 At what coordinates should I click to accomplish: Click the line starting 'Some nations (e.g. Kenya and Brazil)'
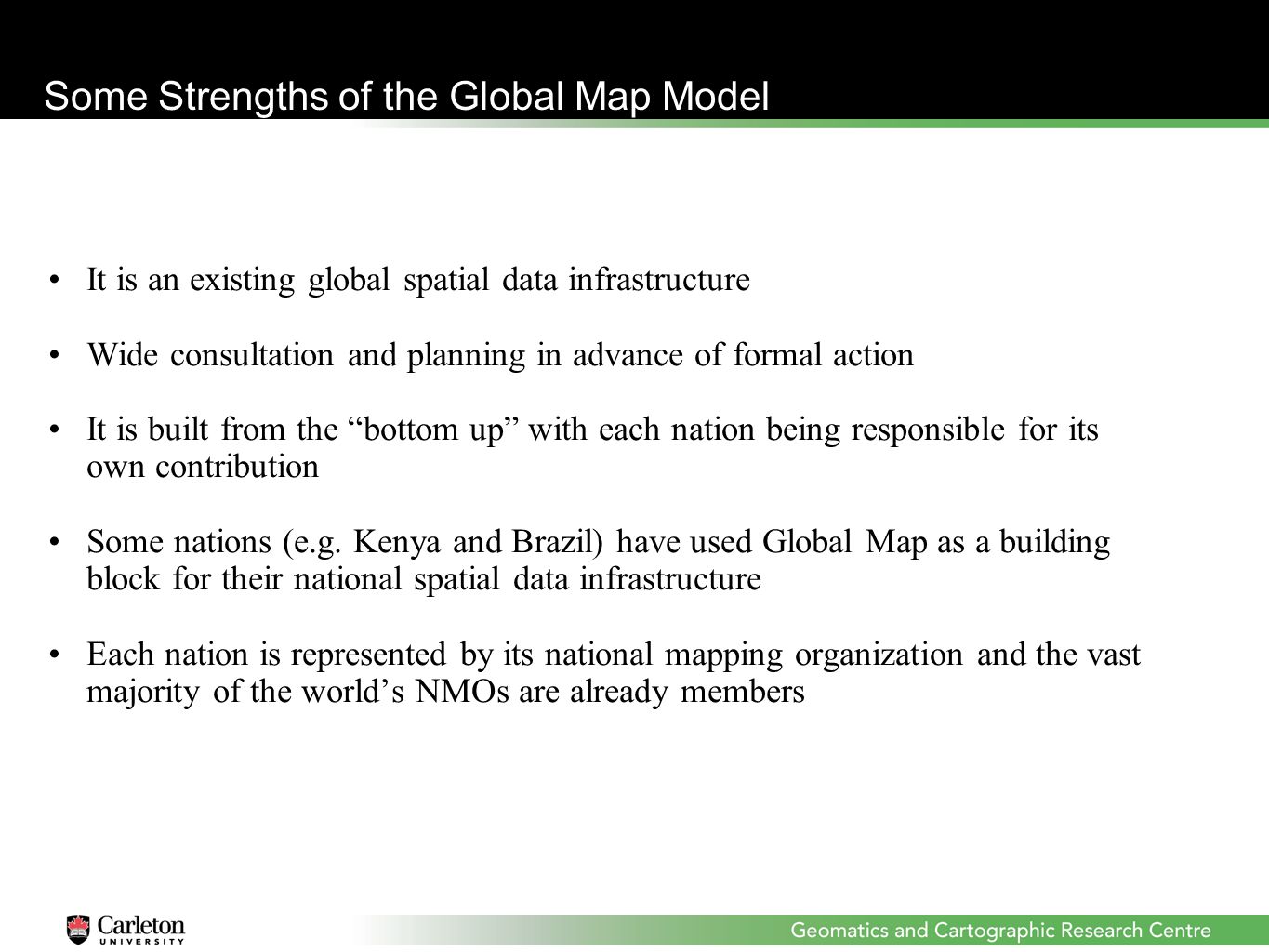pos(599,542)
